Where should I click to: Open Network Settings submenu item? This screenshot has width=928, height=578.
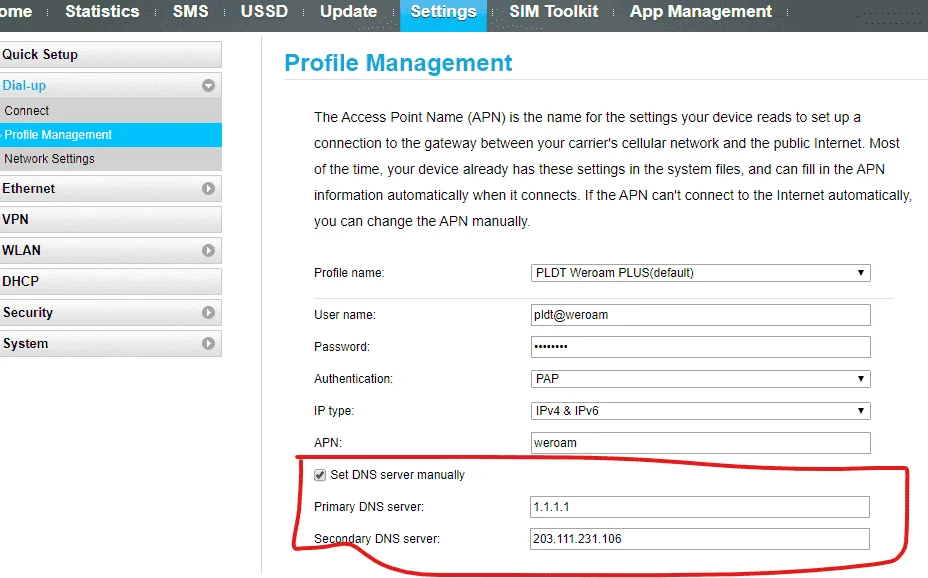(x=111, y=159)
